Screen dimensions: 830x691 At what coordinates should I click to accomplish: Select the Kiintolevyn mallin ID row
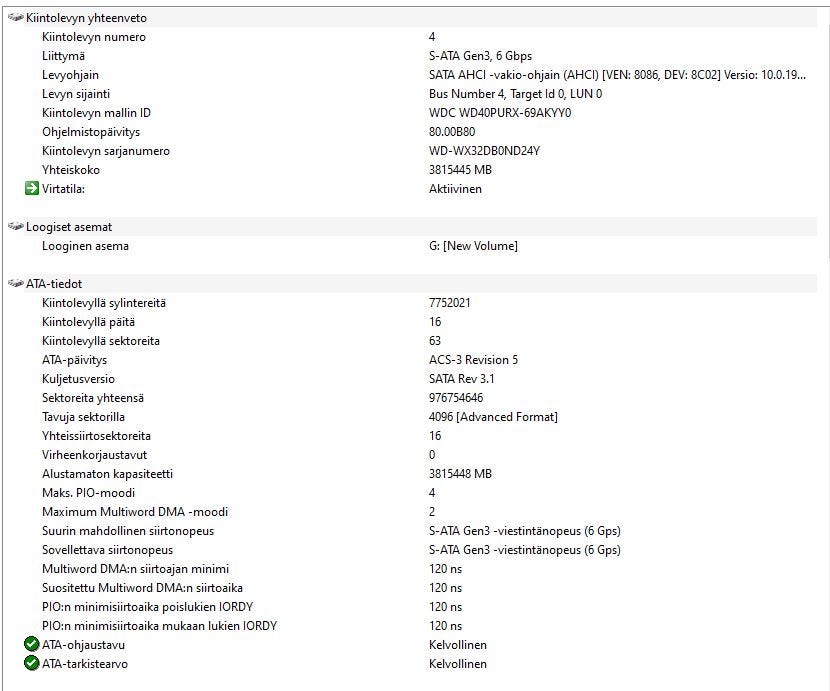click(412, 113)
